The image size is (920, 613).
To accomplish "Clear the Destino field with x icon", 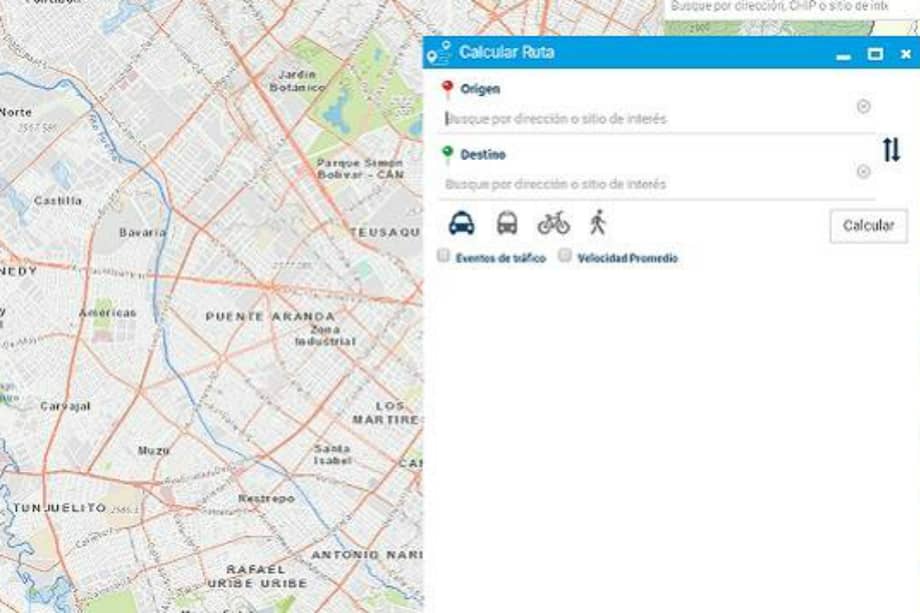I will coord(863,172).
